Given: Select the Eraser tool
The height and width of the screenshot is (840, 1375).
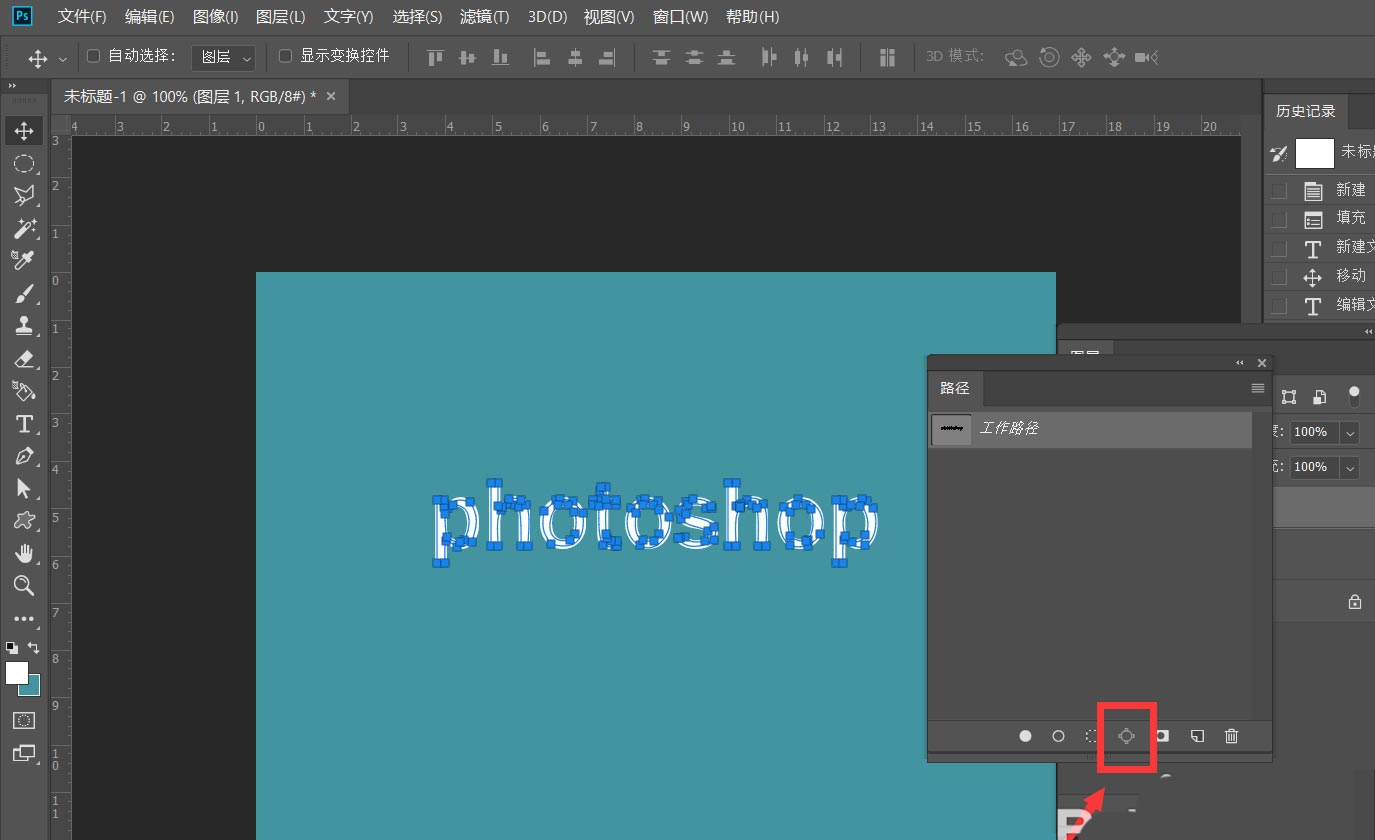Looking at the screenshot, I should pos(24,358).
